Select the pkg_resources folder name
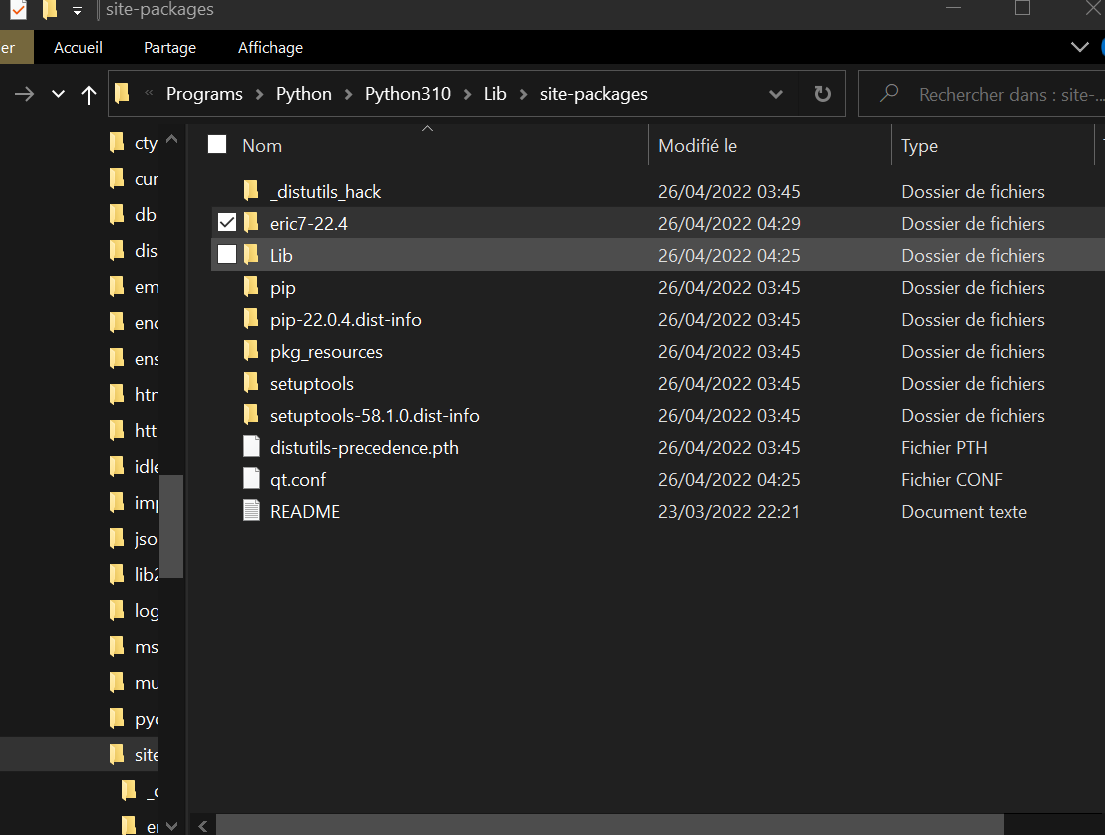Image resolution: width=1105 pixels, height=835 pixels. (326, 352)
